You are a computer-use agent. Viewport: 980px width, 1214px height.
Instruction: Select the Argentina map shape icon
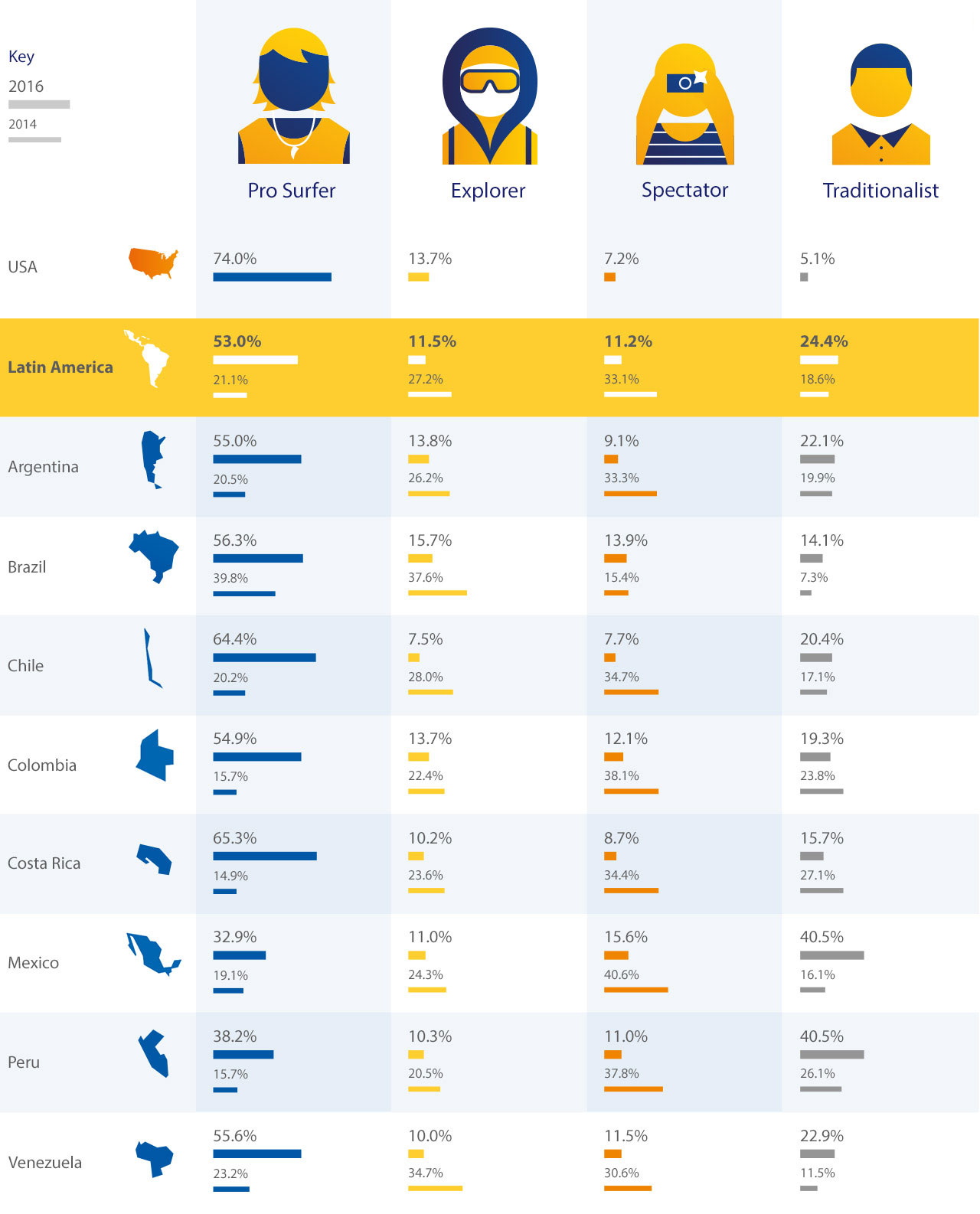(x=153, y=459)
